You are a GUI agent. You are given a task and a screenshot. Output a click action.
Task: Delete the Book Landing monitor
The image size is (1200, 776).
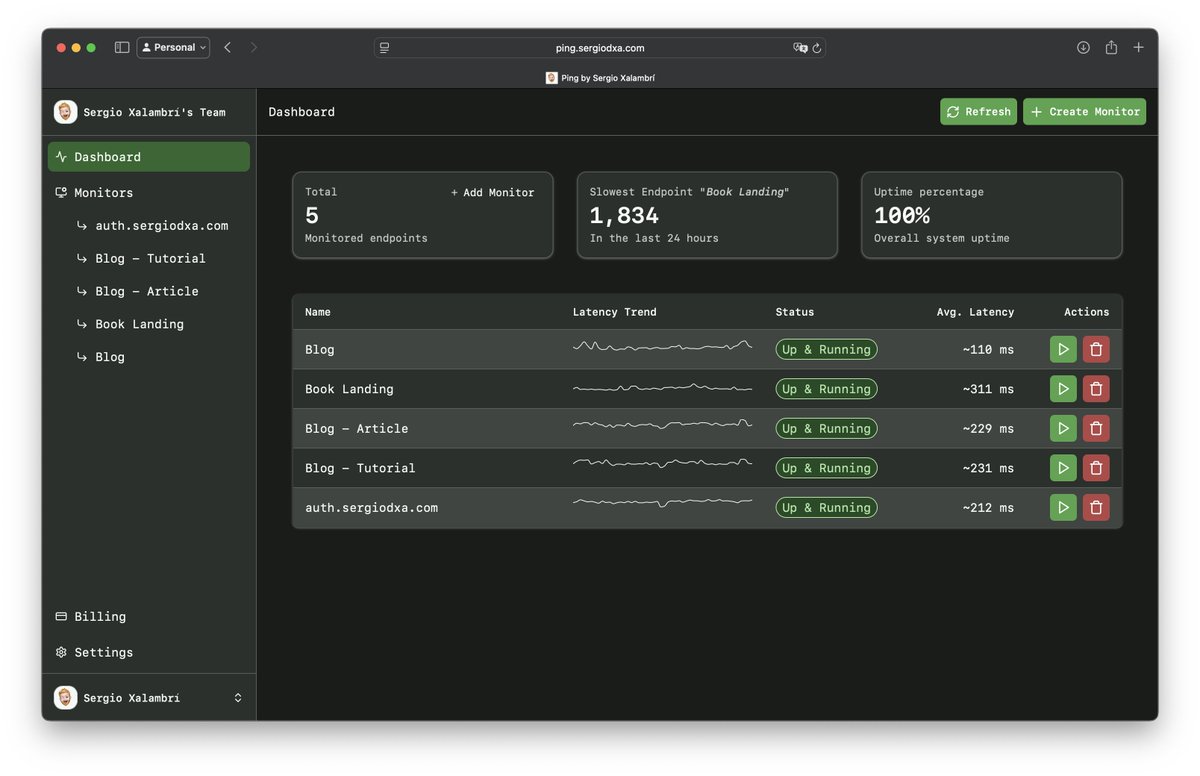click(1096, 389)
